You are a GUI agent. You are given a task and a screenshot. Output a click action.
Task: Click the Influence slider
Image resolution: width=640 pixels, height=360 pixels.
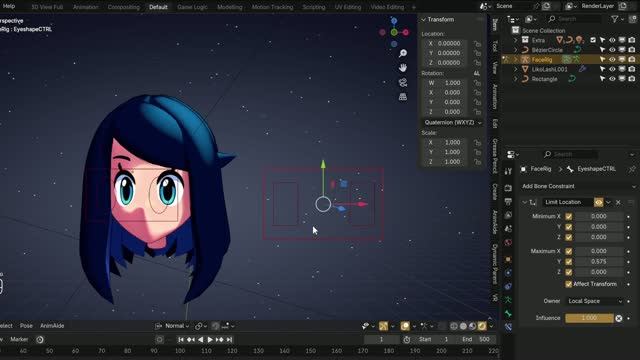click(x=589, y=318)
